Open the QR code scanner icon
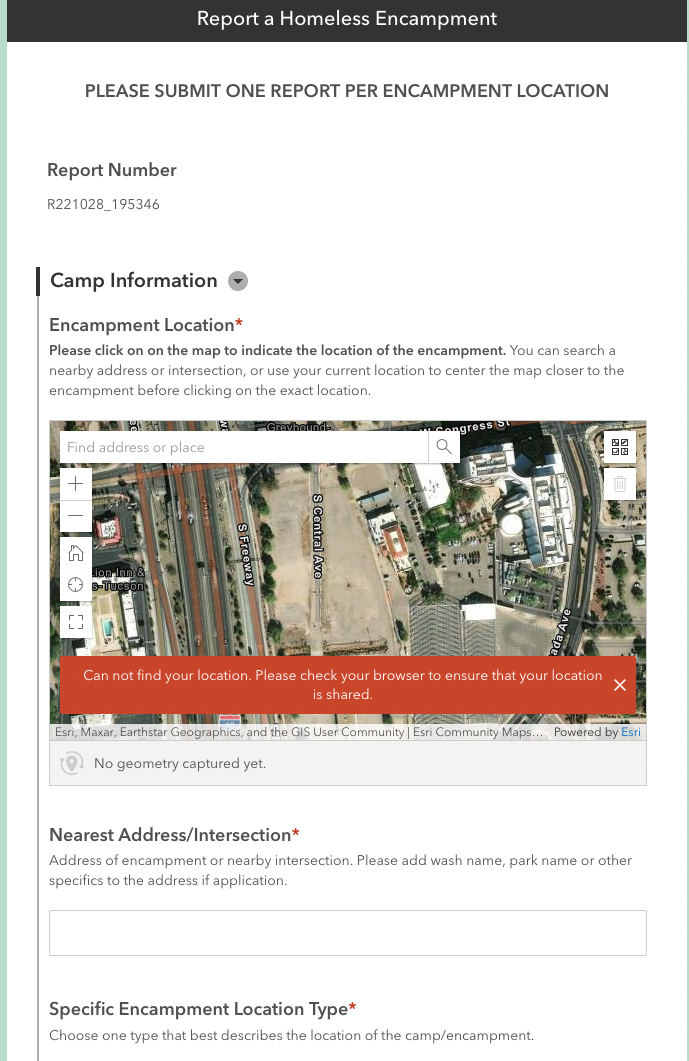The image size is (689, 1061). click(620, 448)
